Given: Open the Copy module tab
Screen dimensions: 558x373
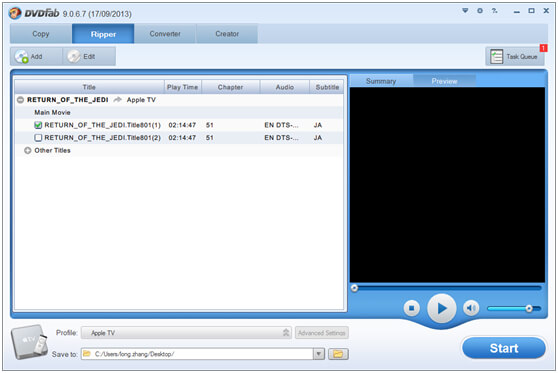Looking at the screenshot, I should coord(41,34).
